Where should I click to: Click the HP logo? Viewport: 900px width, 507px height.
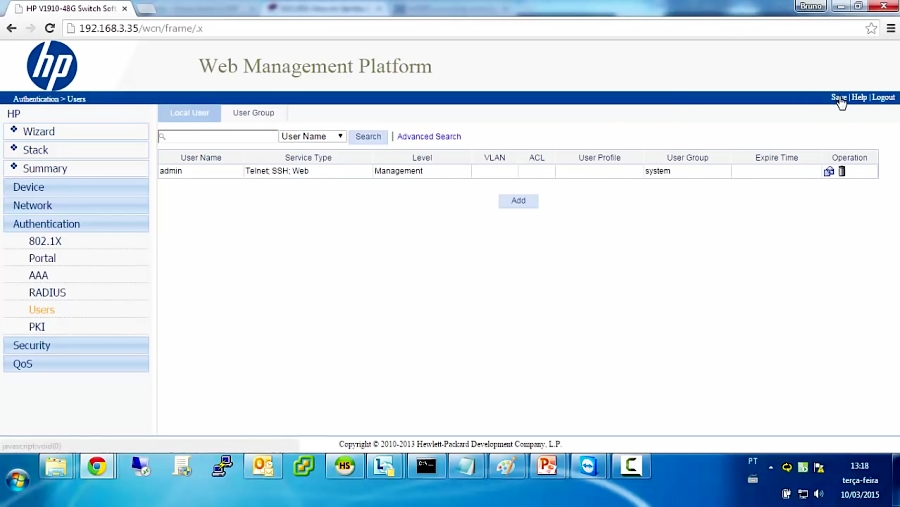[52, 65]
